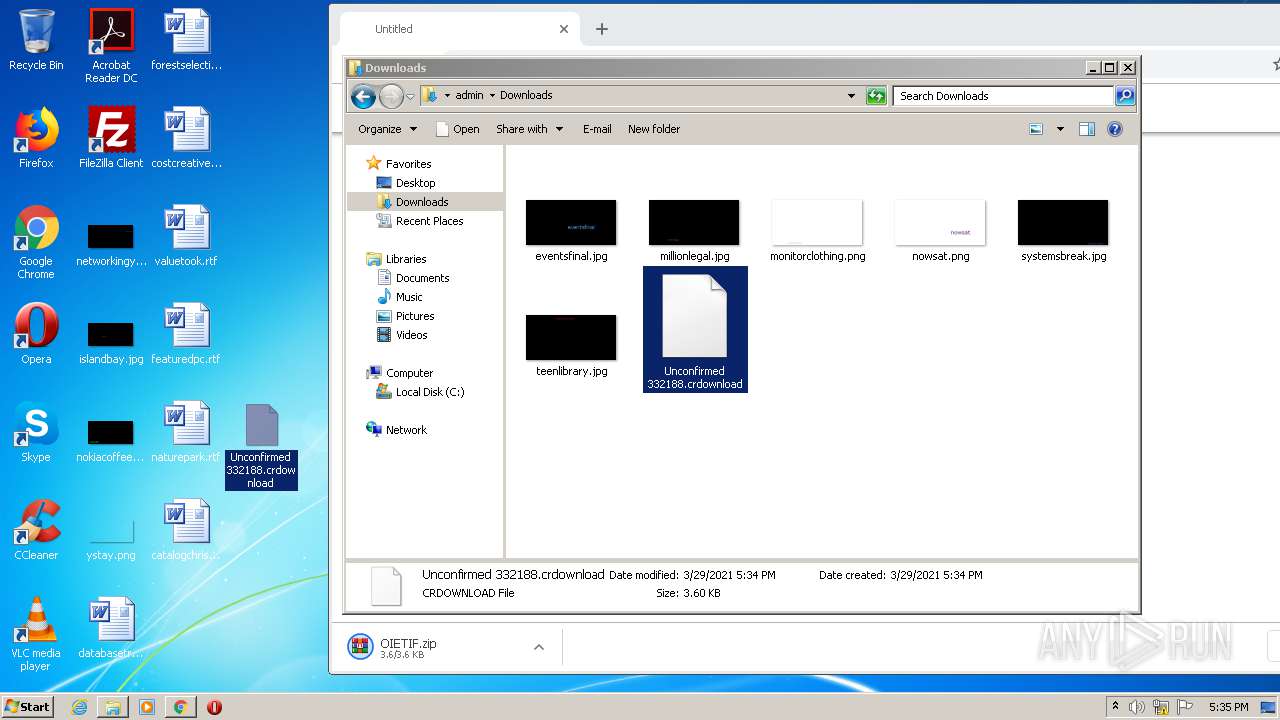
Task: Select featuredpc.rtf desktop file
Action: tap(186, 335)
